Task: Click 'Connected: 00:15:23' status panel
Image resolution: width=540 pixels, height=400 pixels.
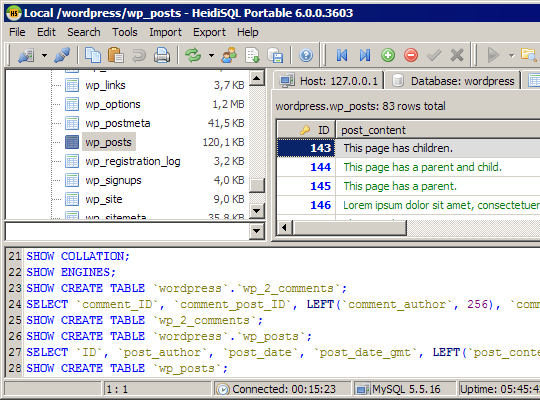Action: (x=282, y=389)
